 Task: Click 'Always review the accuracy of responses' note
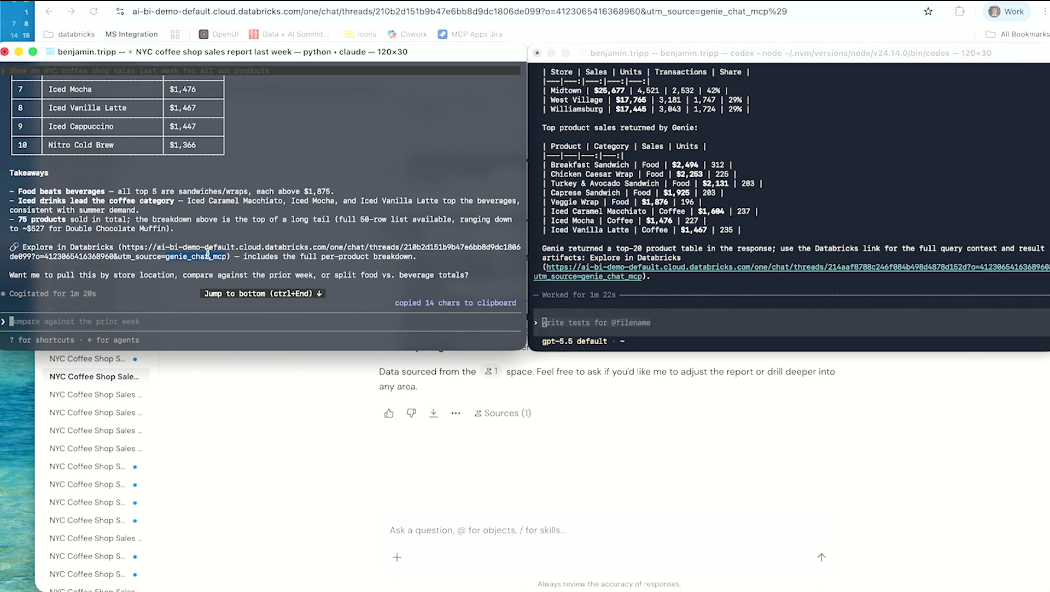point(608,584)
